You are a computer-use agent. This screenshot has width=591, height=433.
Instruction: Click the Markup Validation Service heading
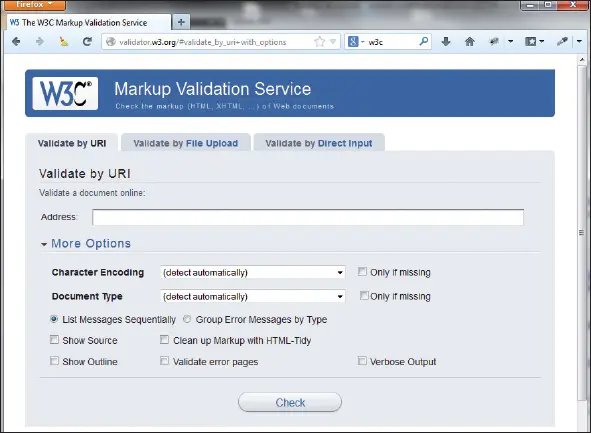pyautogui.click(x=213, y=89)
